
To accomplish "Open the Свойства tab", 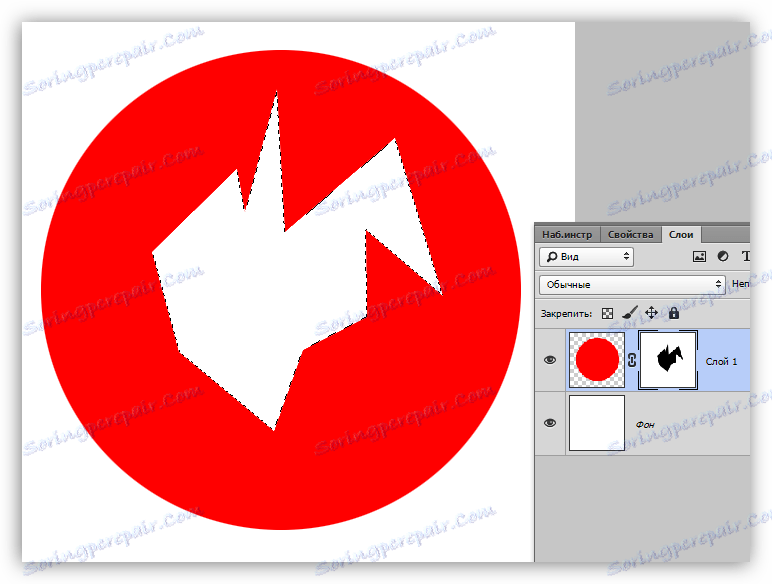I will [630, 235].
